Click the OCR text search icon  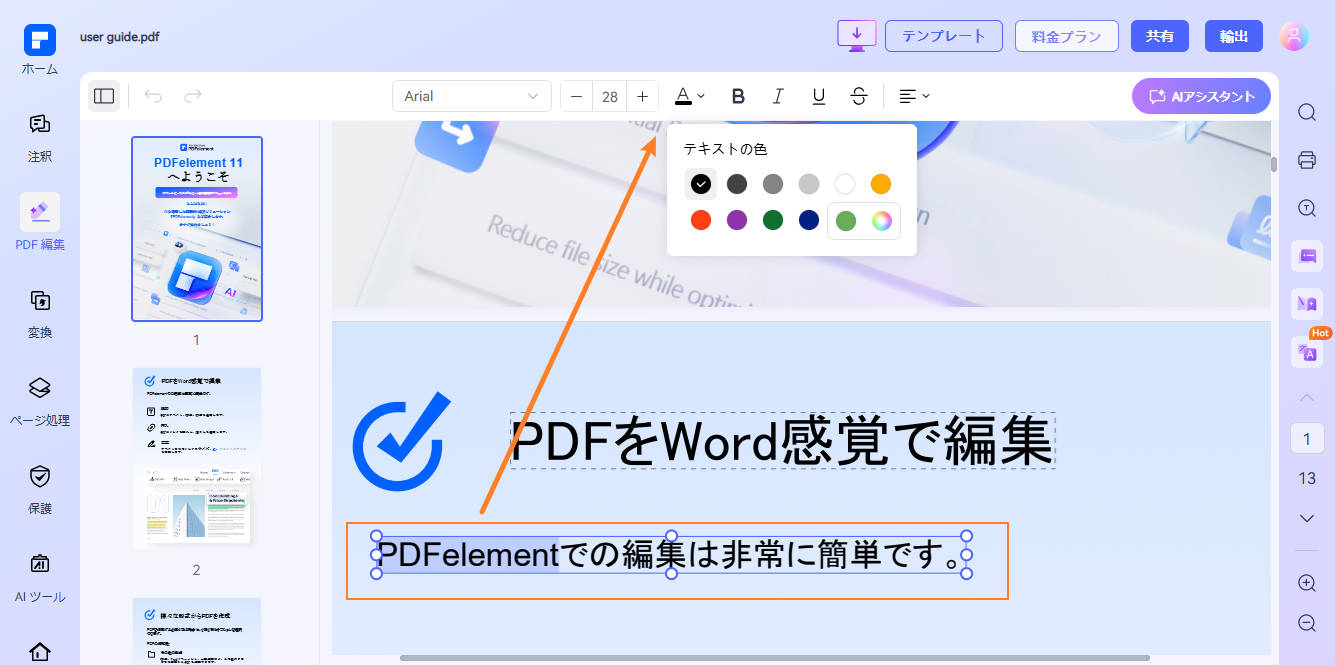tap(1307, 208)
